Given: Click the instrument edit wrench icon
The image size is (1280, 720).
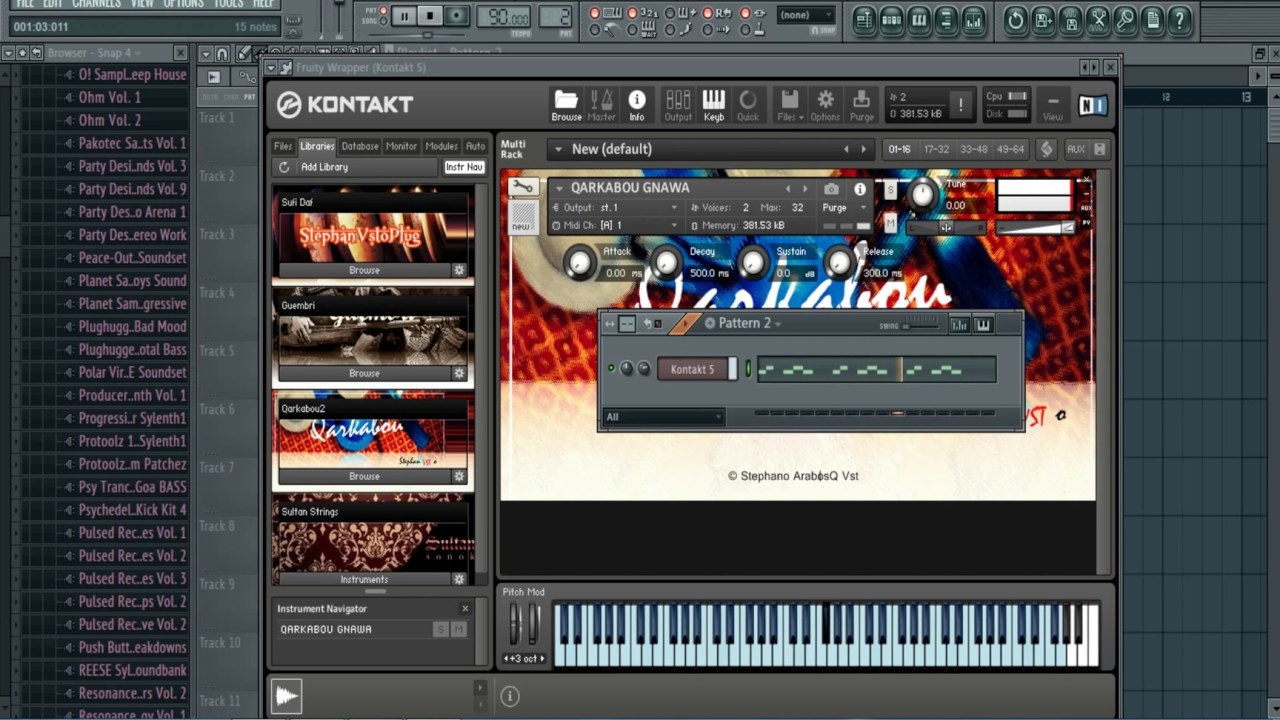Looking at the screenshot, I should [523, 188].
